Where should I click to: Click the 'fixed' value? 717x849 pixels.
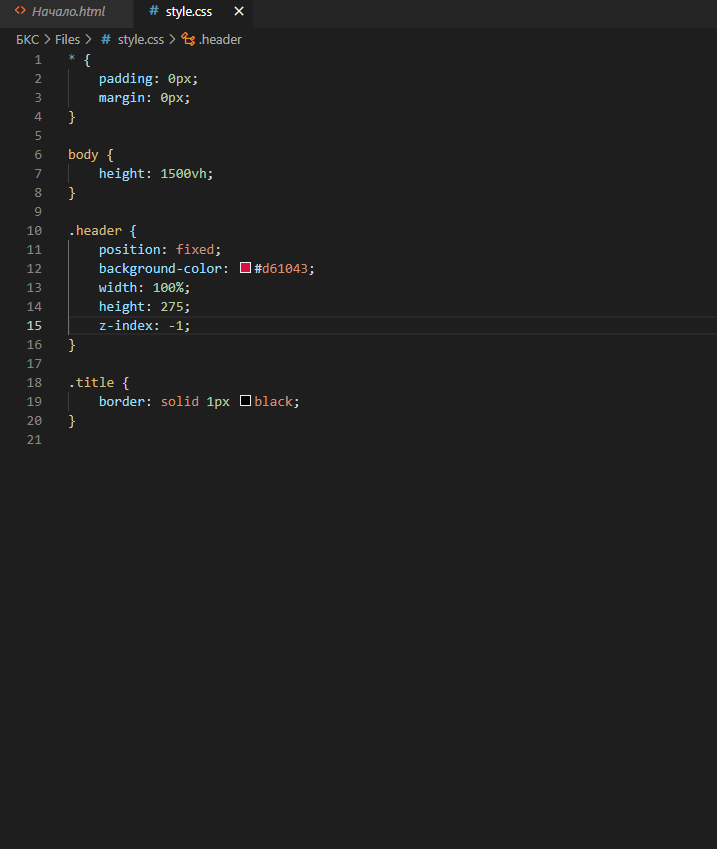pos(195,250)
